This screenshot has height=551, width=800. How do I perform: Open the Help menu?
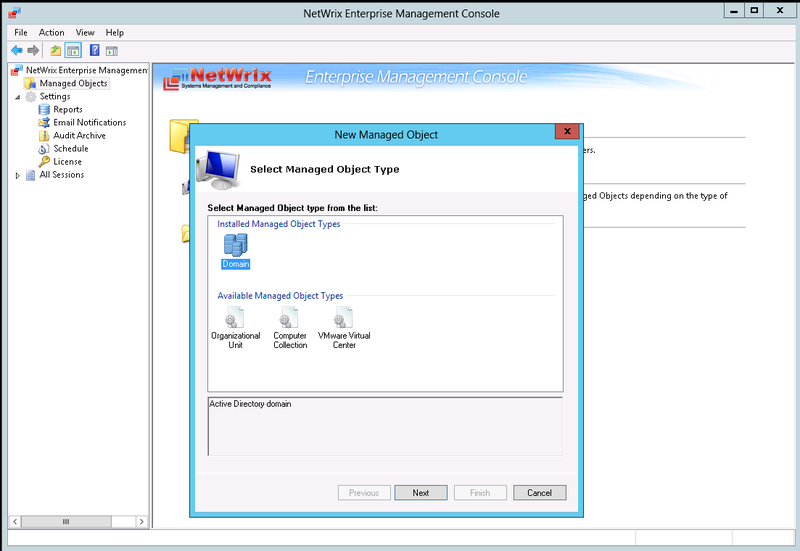click(x=115, y=33)
